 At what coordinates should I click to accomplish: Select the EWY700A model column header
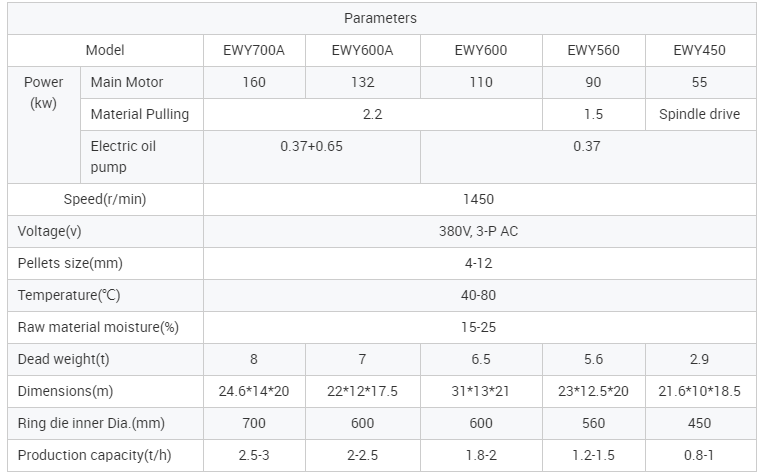(x=254, y=50)
